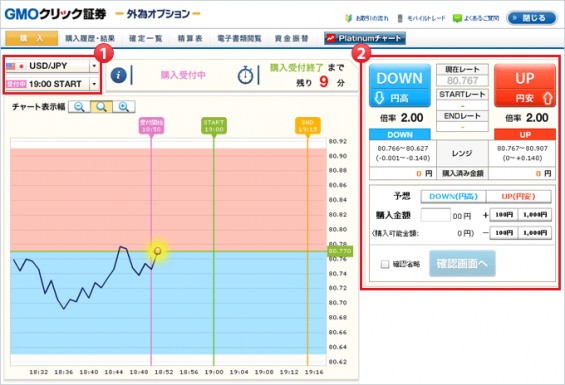Click the 閉じる close button

(531, 18)
